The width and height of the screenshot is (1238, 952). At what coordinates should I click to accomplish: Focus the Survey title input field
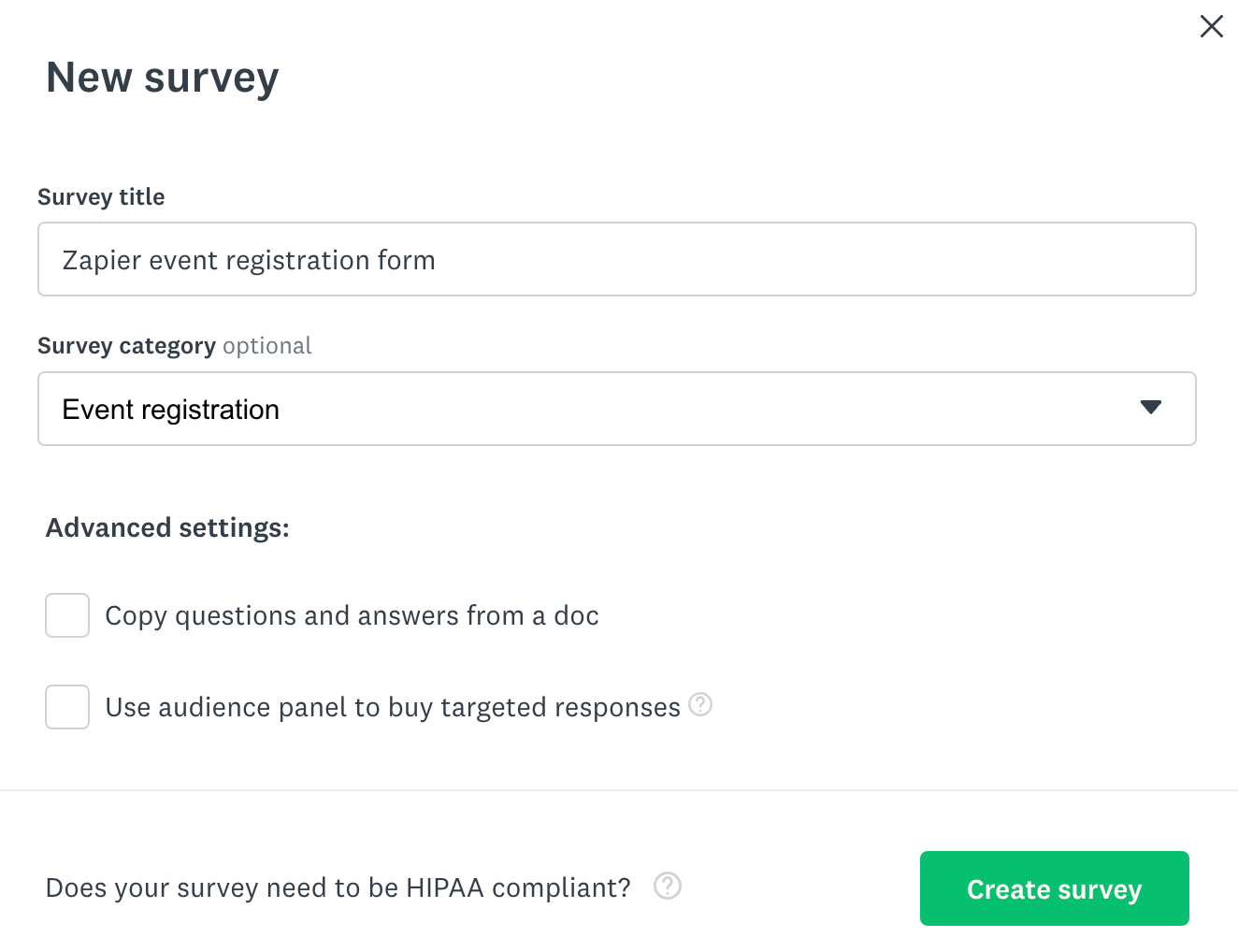(x=748, y=259)
